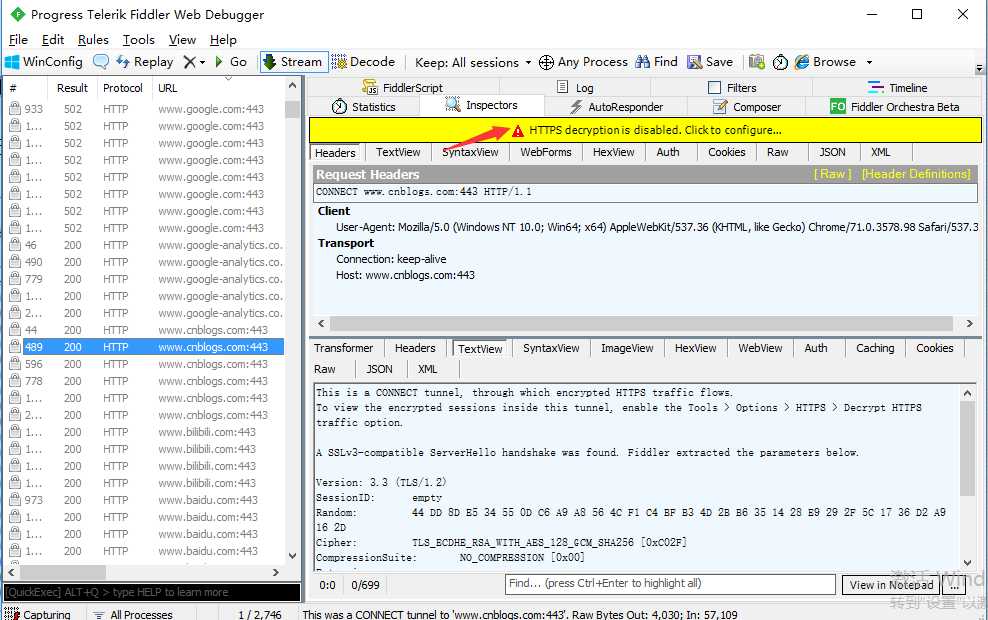Sort sessions by the Result column

(72, 88)
